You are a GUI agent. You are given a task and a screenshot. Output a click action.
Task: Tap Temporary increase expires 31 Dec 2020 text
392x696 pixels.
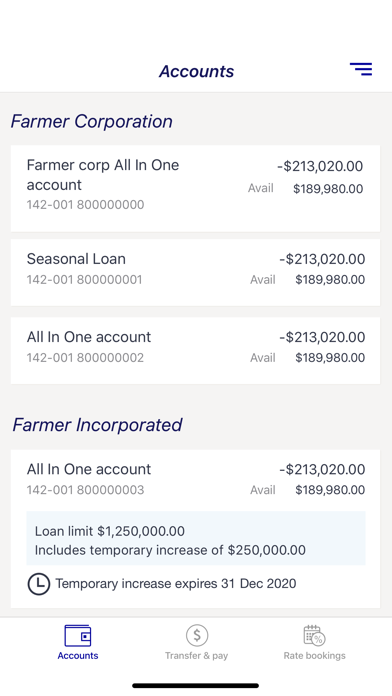point(176,583)
